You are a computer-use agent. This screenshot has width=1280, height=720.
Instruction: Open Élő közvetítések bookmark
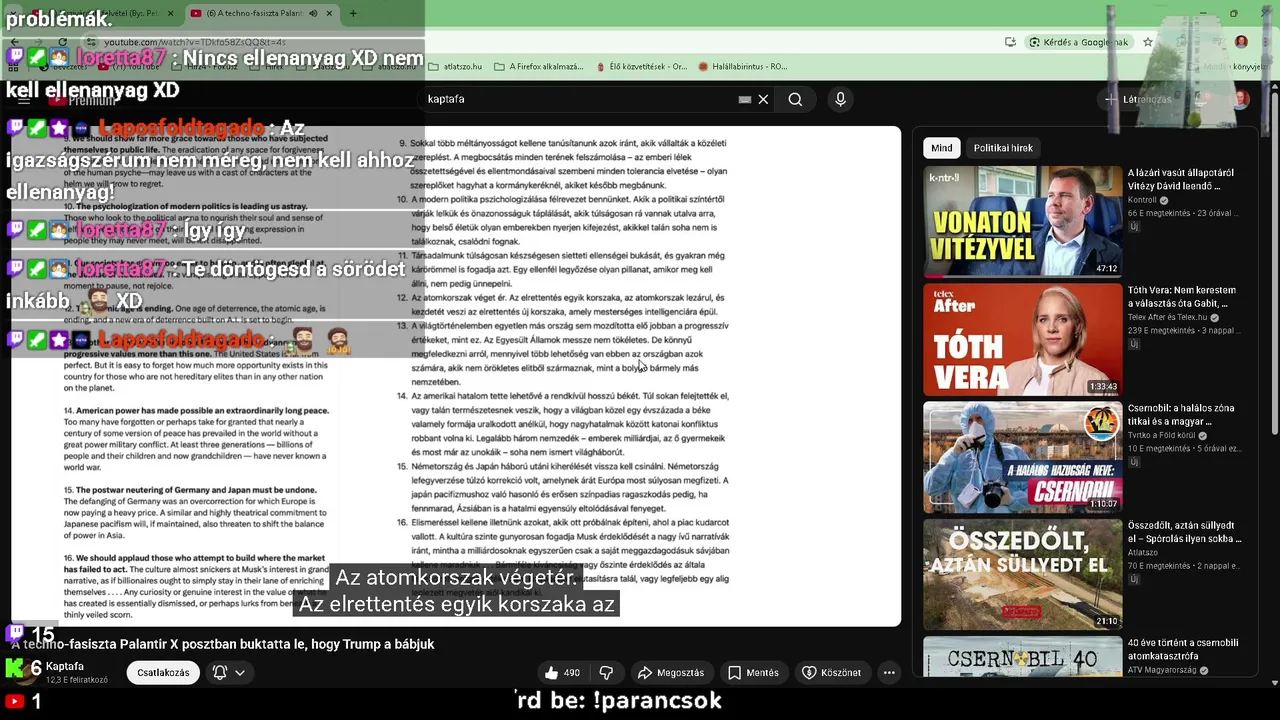point(641,67)
